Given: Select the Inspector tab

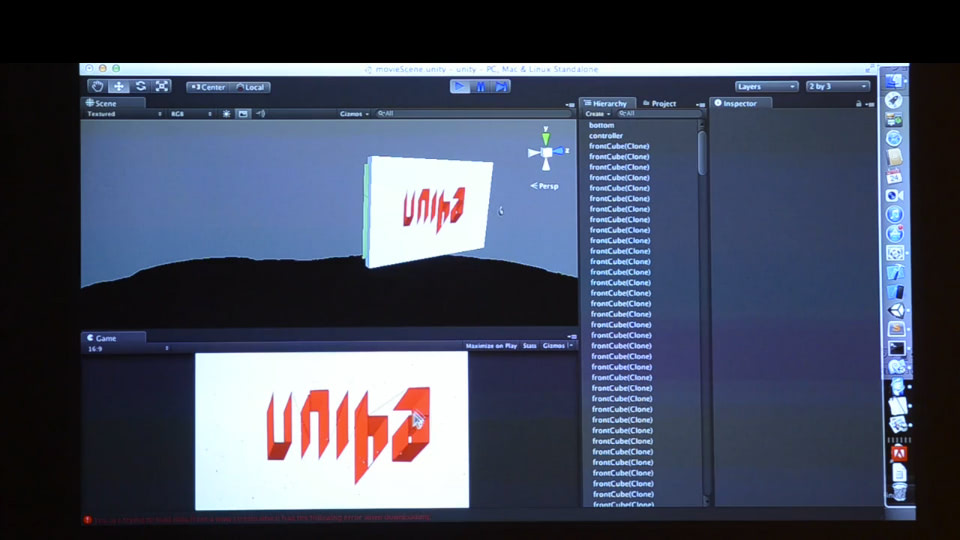Looking at the screenshot, I should (x=740, y=103).
